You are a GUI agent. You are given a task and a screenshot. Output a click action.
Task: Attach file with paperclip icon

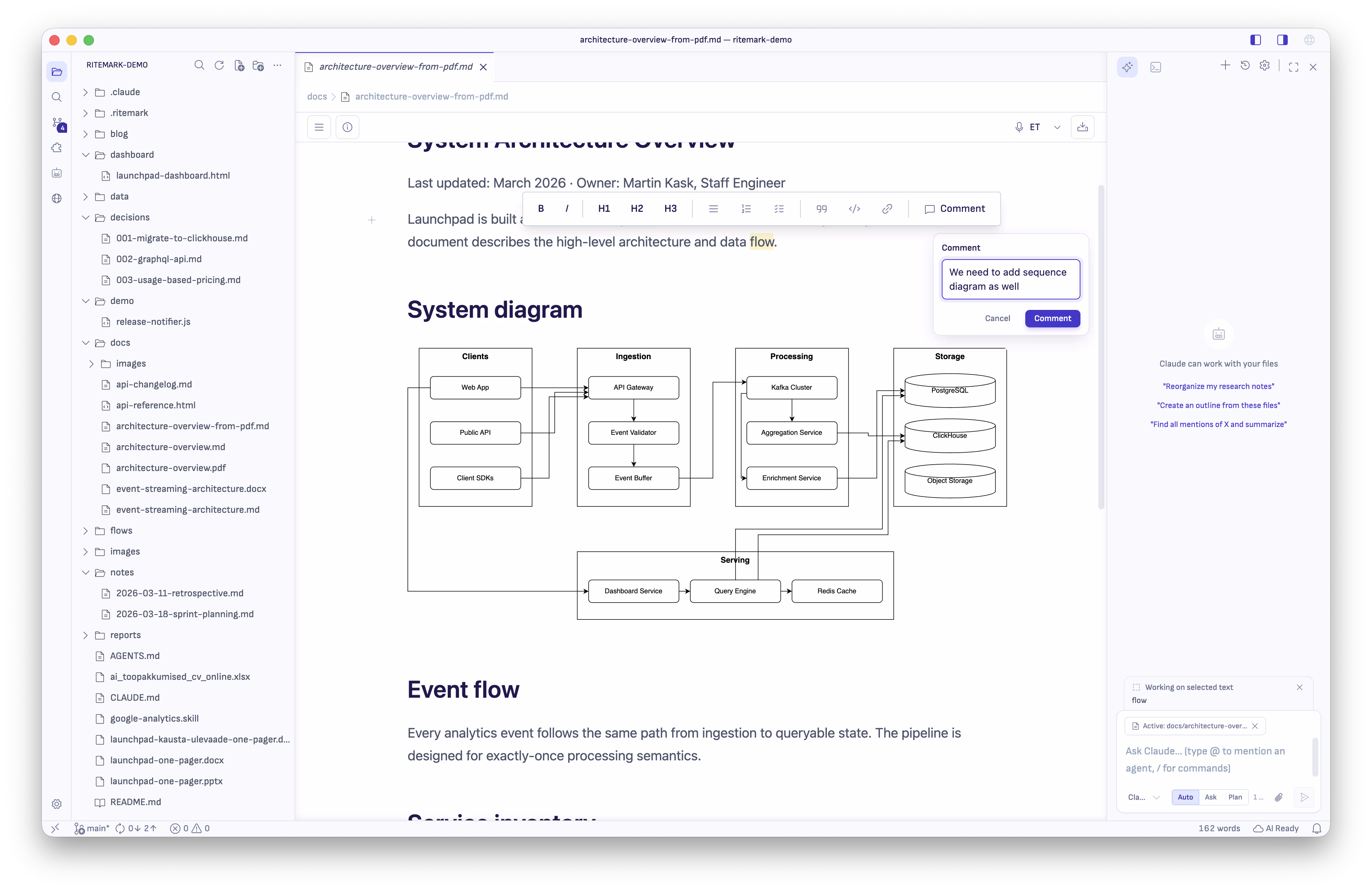coord(1279,797)
